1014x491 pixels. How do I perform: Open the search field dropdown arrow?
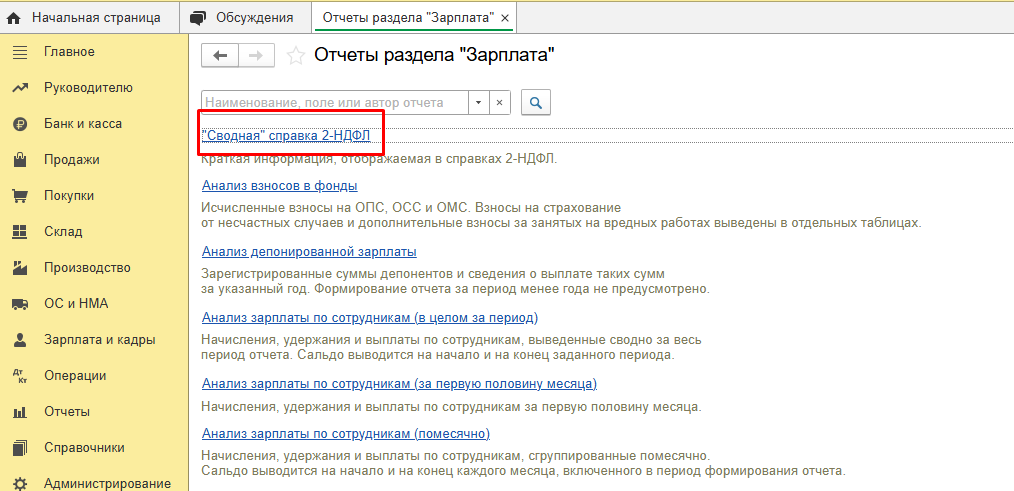[x=479, y=102]
